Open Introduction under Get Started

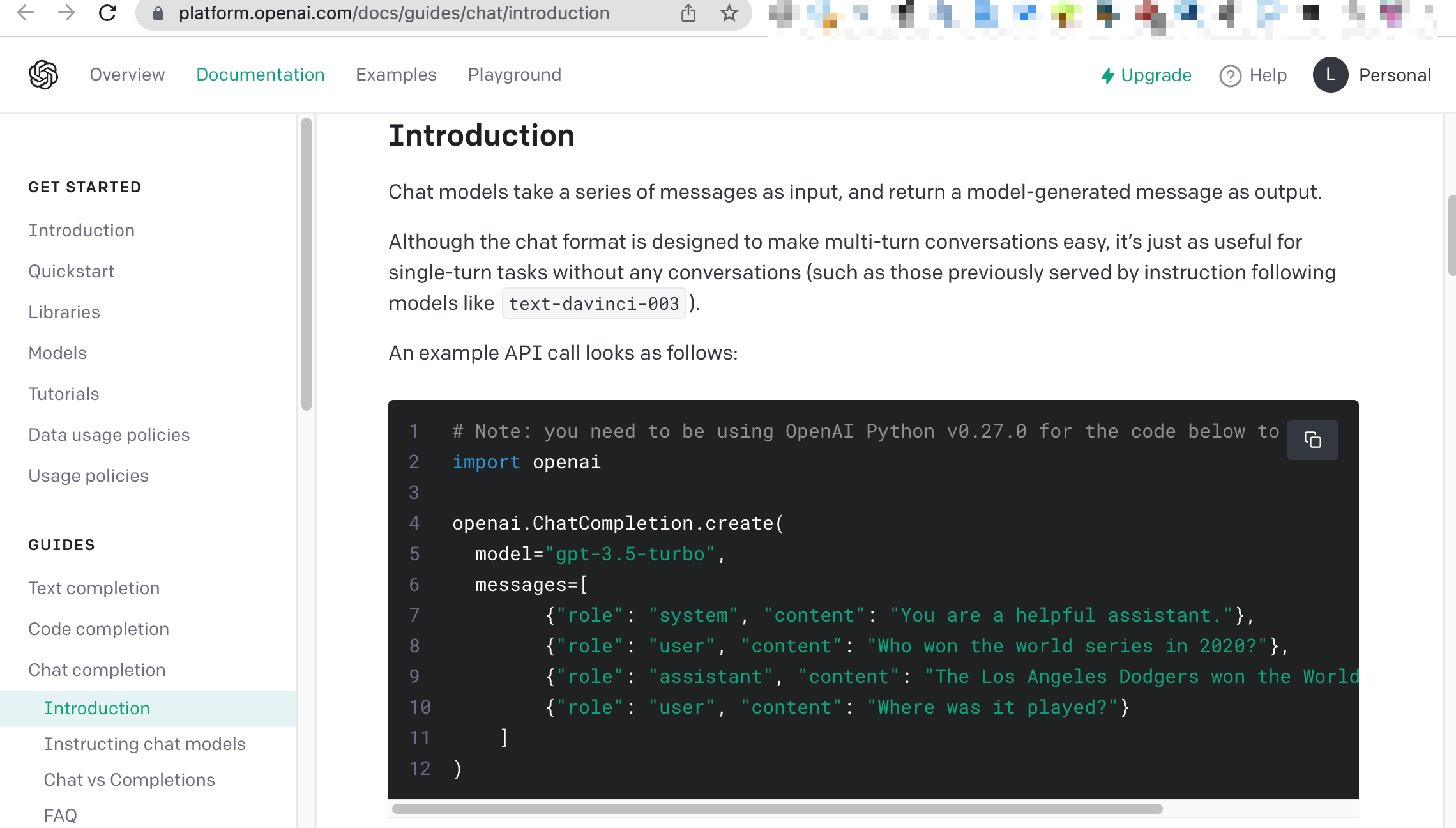(x=81, y=230)
